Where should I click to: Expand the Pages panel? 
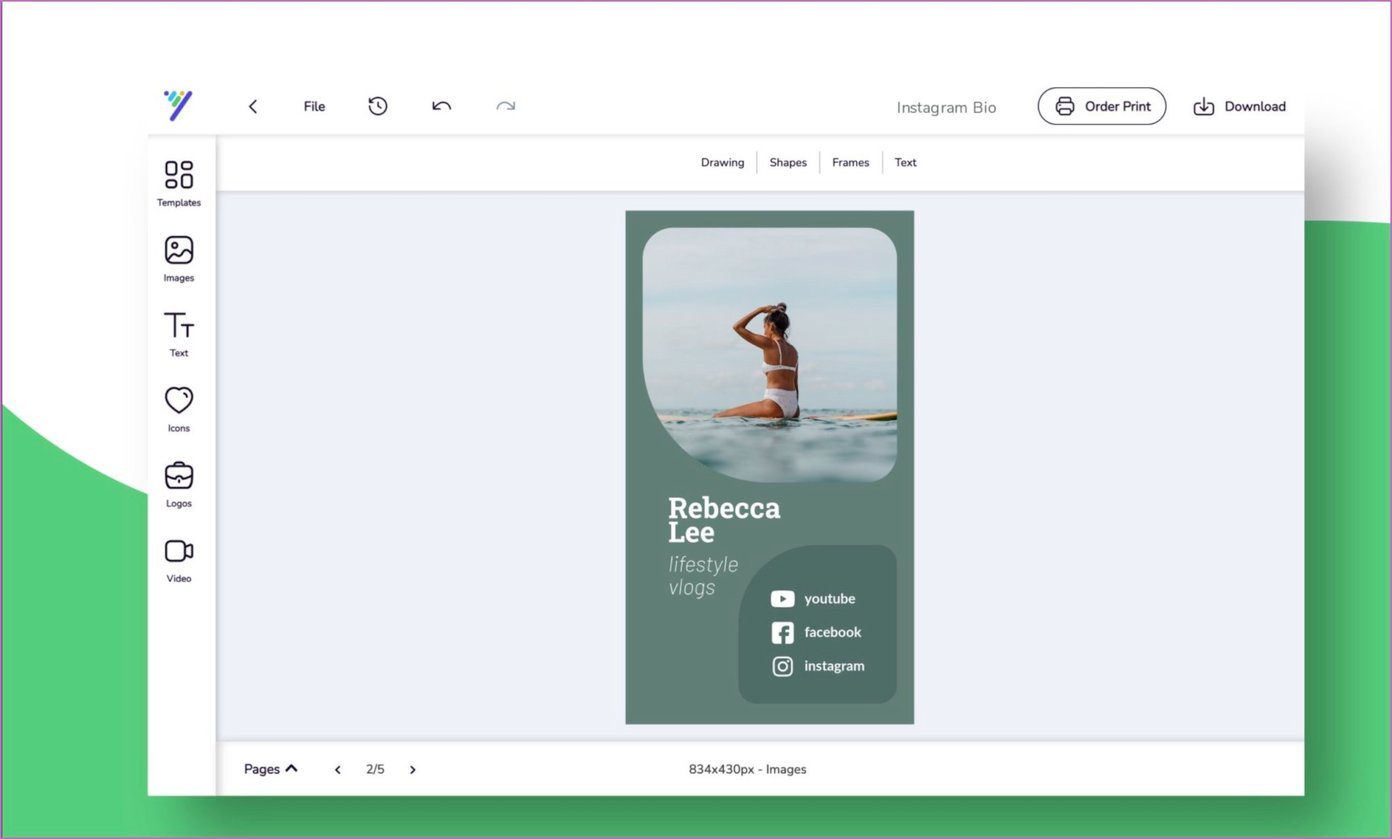(271, 769)
